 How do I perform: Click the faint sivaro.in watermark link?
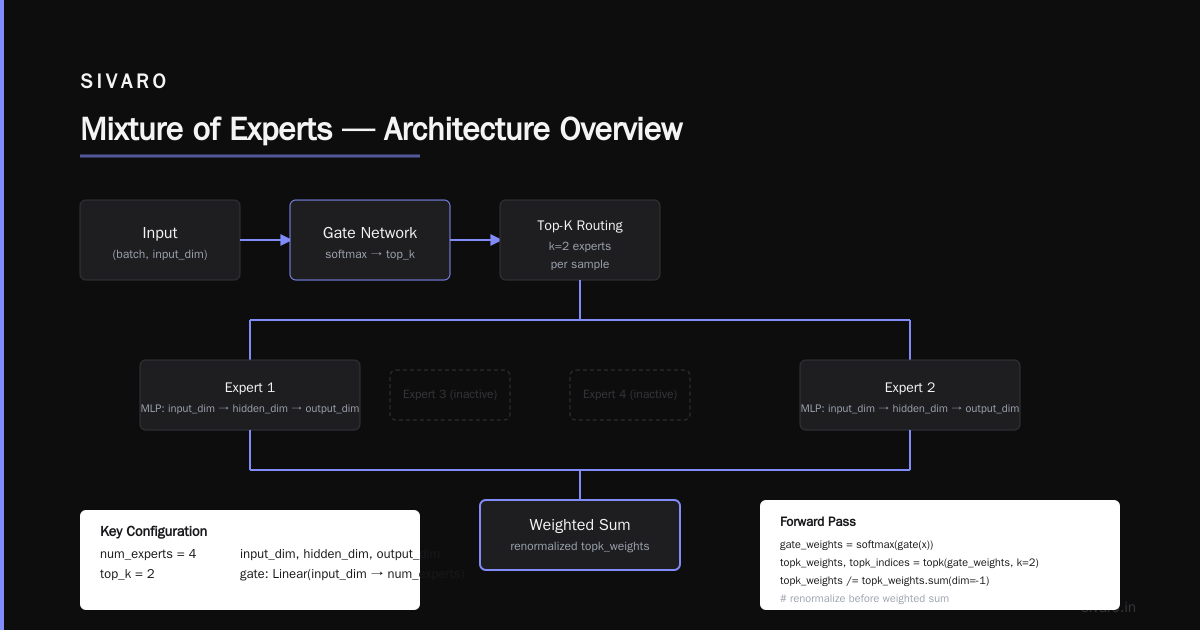click(x=1108, y=607)
